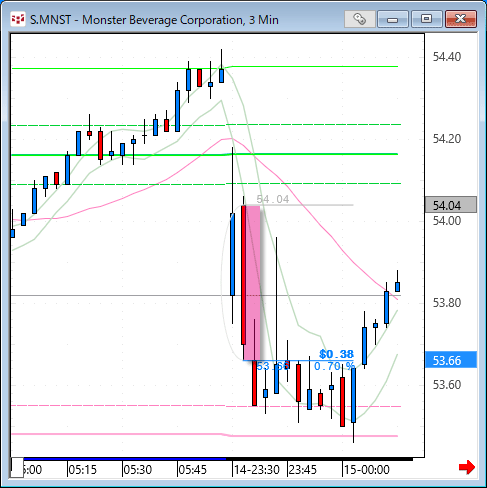The image size is (487, 488).
Task: Select the pink measurement rectangle on chart
Action: click(x=253, y=283)
